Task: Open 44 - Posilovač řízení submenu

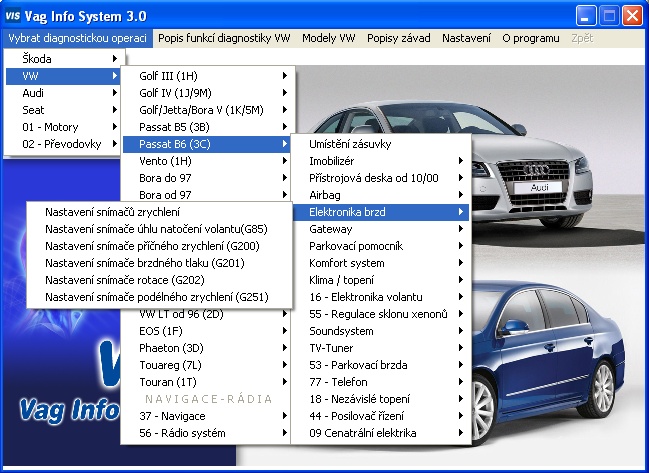Action: [381, 415]
